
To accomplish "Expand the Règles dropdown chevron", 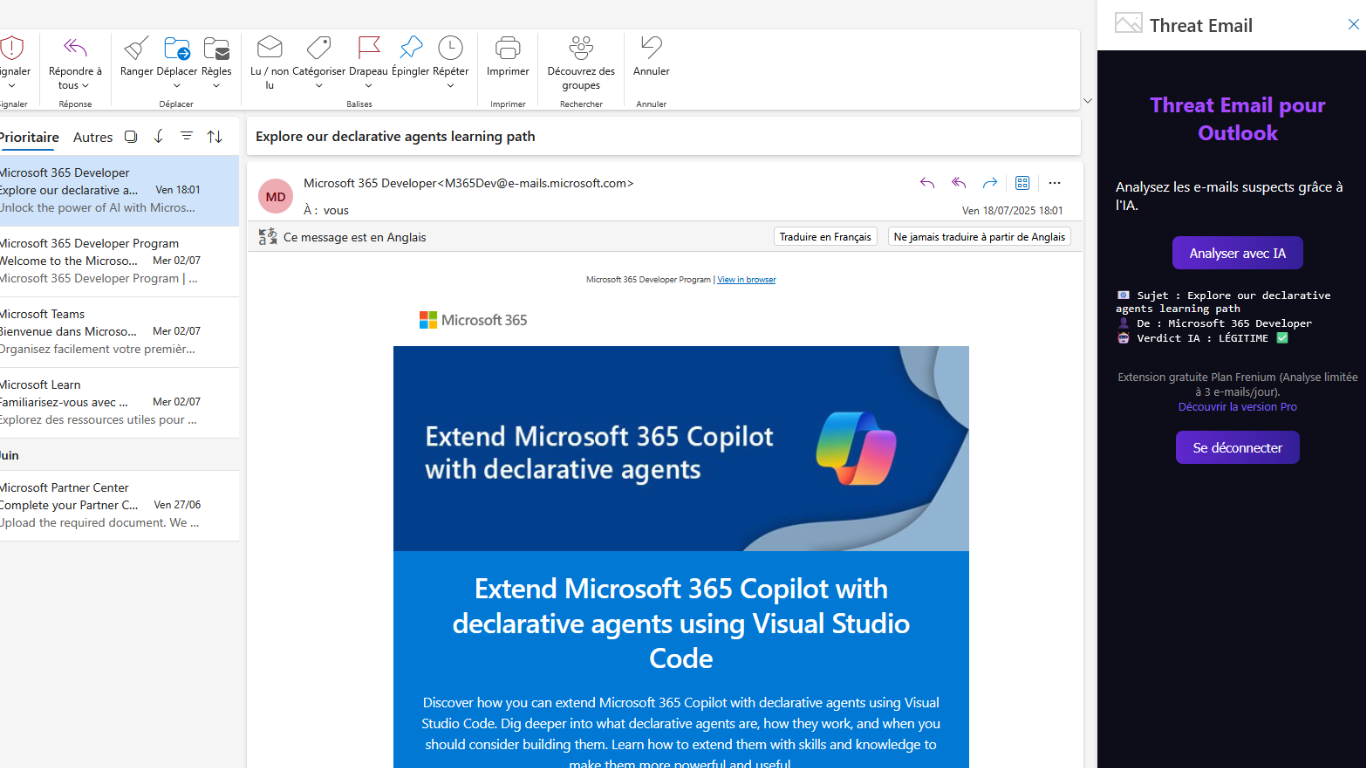I will pos(216,86).
